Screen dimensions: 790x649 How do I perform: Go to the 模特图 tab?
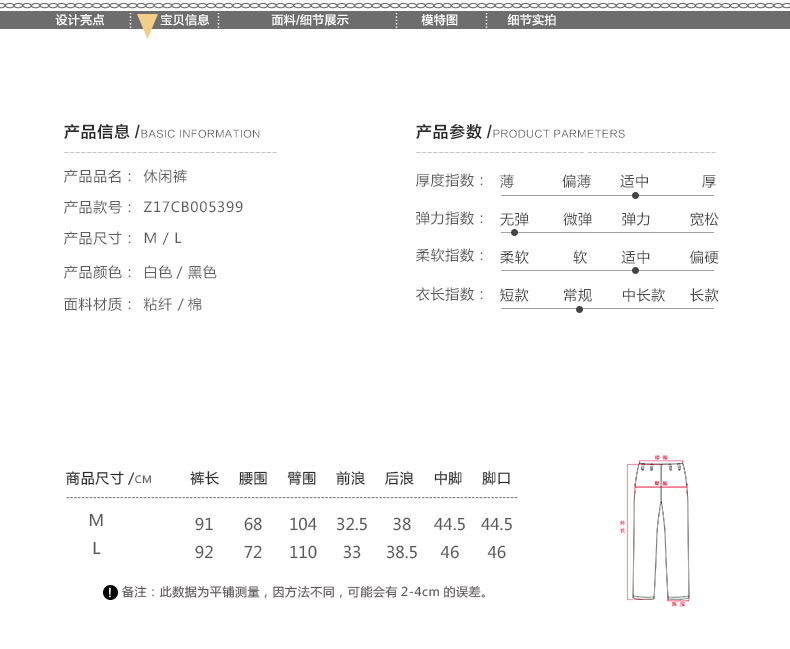pyautogui.click(x=439, y=20)
